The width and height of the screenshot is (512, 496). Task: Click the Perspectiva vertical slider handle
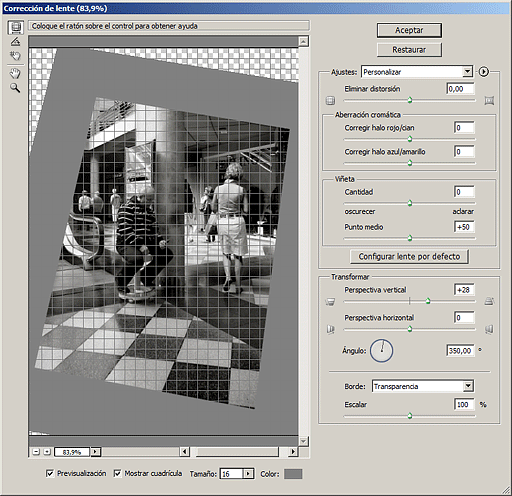(428, 301)
